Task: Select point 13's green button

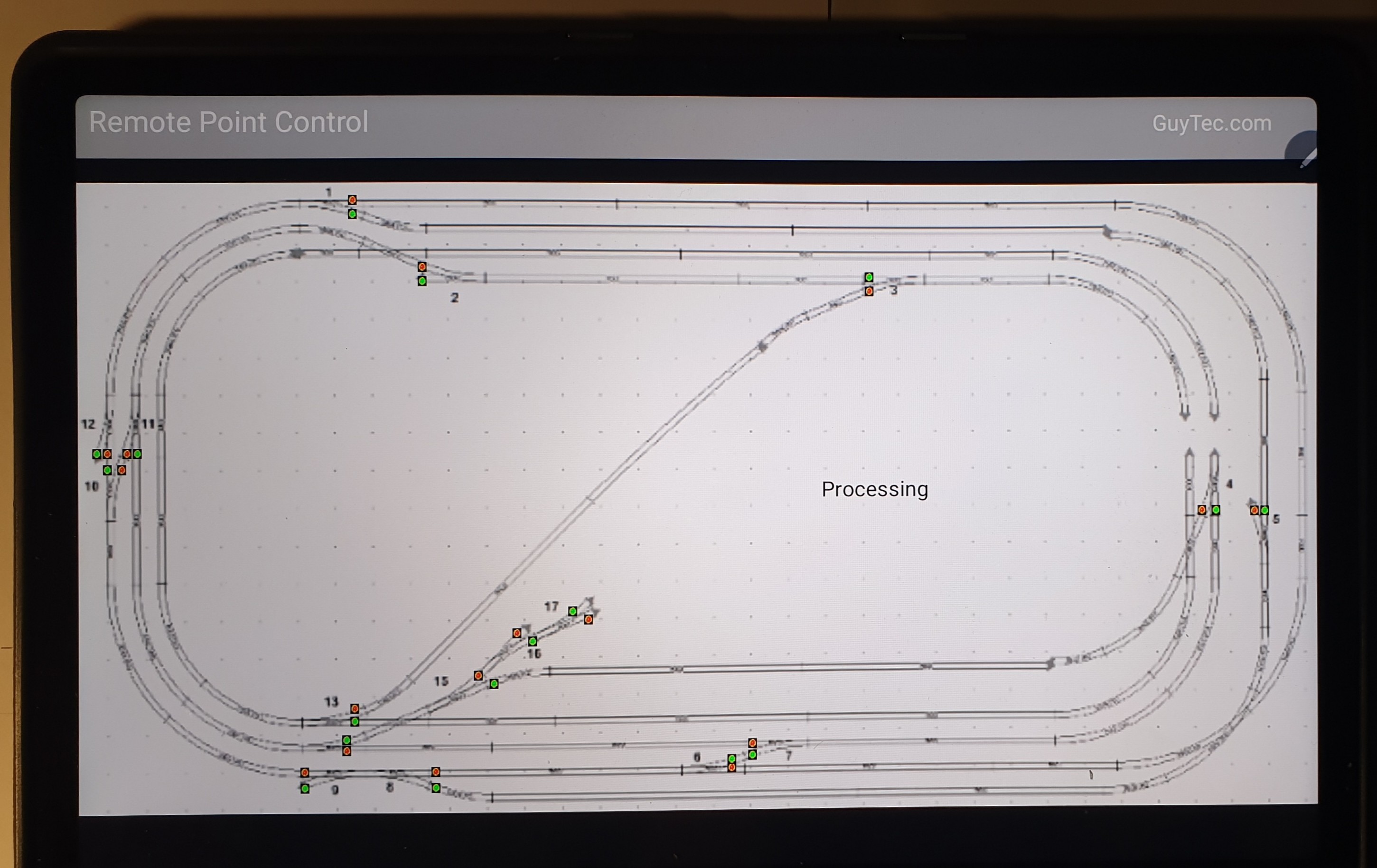Action: click(355, 722)
